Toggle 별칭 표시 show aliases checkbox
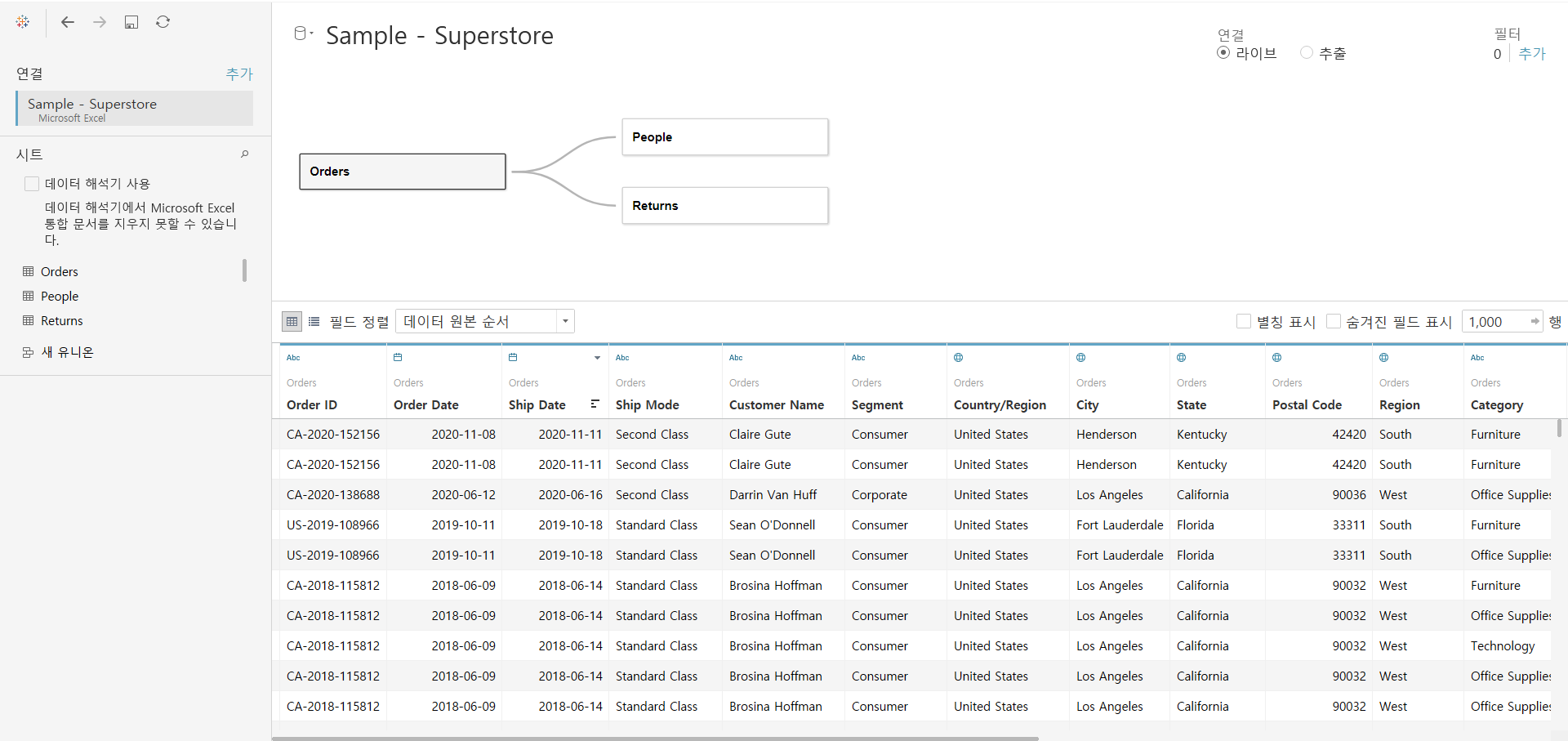 1244,321
